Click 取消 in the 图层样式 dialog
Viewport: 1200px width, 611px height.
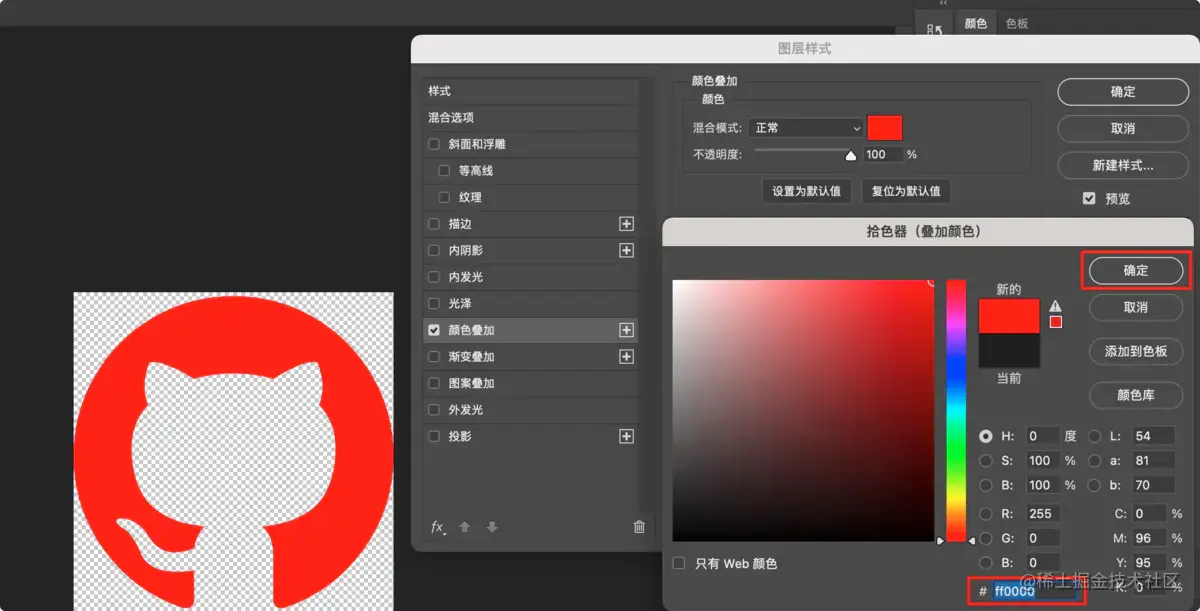tap(1123, 129)
